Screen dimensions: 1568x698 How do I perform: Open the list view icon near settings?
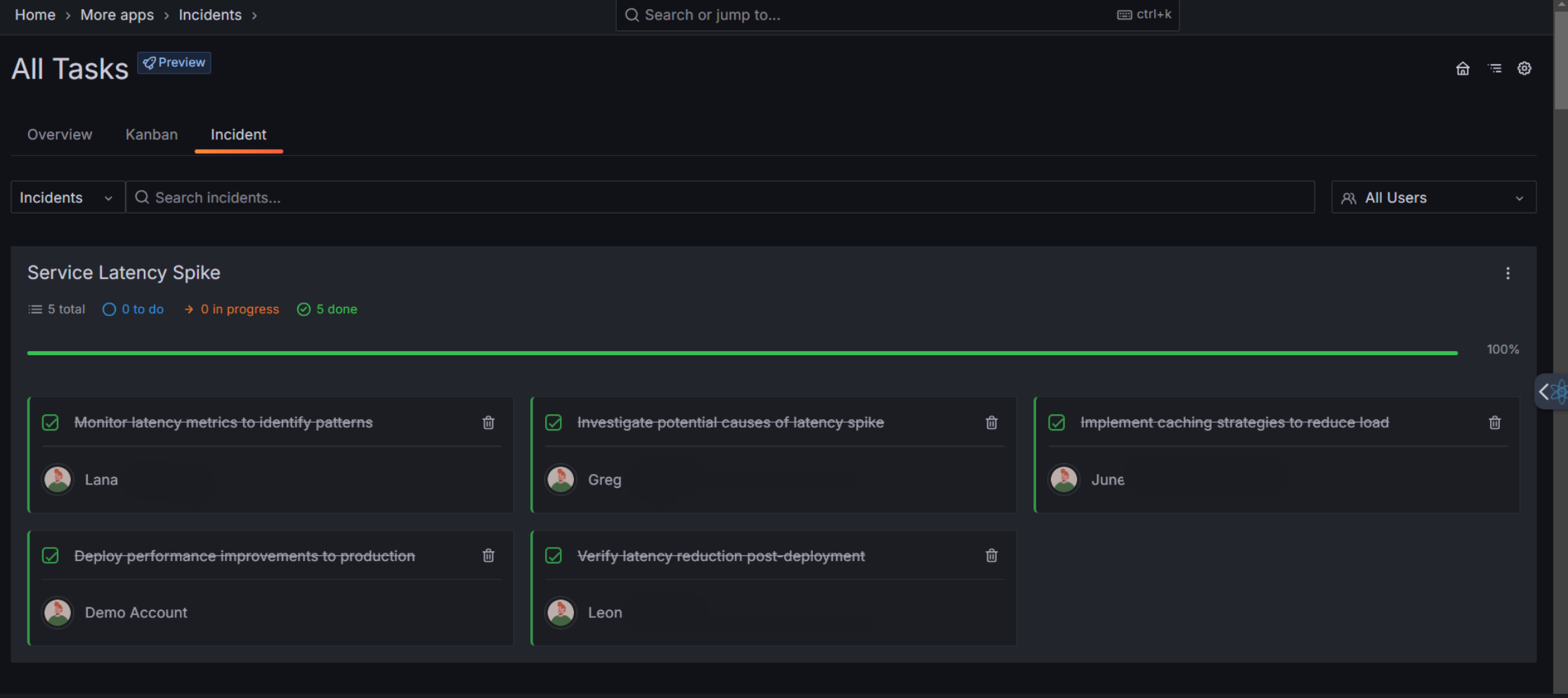click(1494, 68)
